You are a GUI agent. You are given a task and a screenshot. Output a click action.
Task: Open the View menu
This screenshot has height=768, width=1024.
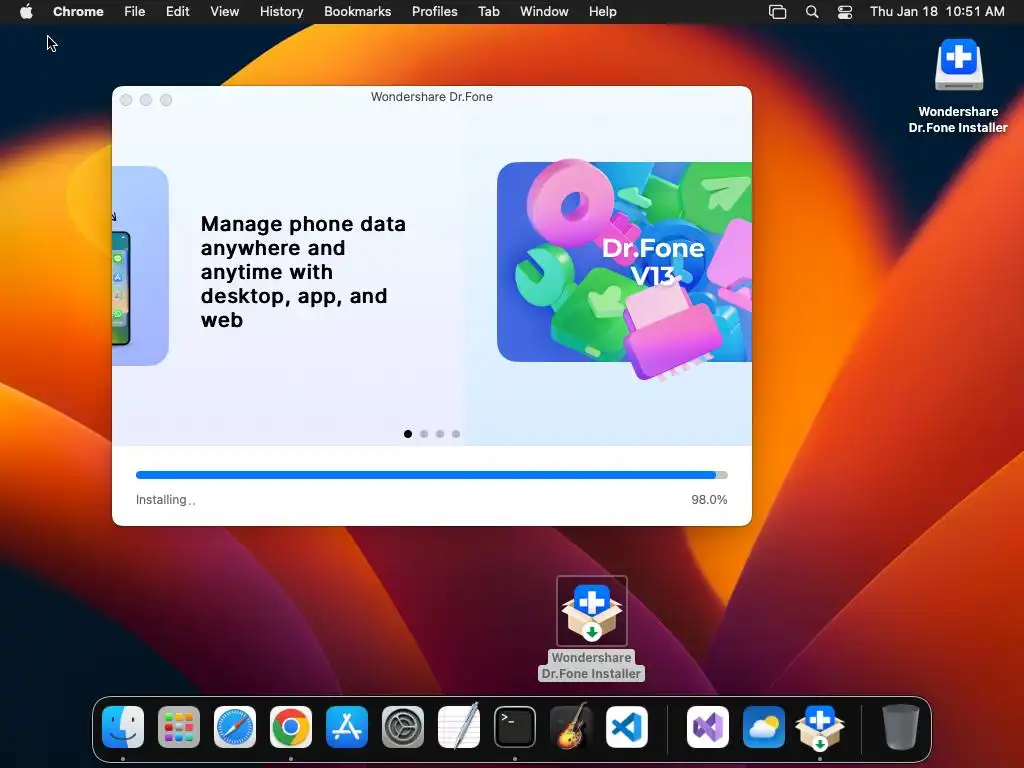click(x=224, y=12)
